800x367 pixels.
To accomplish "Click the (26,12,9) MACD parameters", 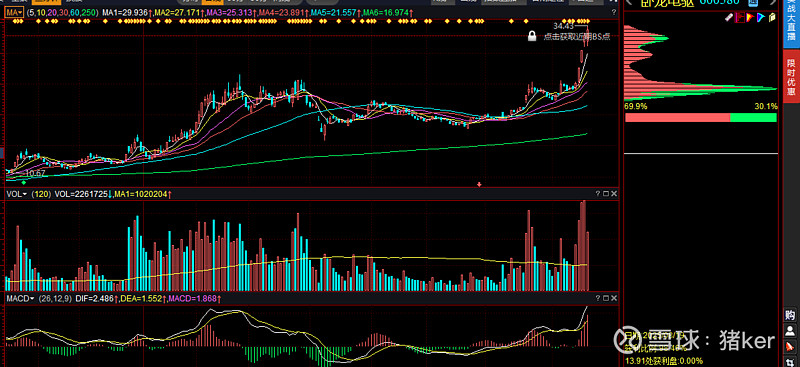I will (x=55, y=298).
